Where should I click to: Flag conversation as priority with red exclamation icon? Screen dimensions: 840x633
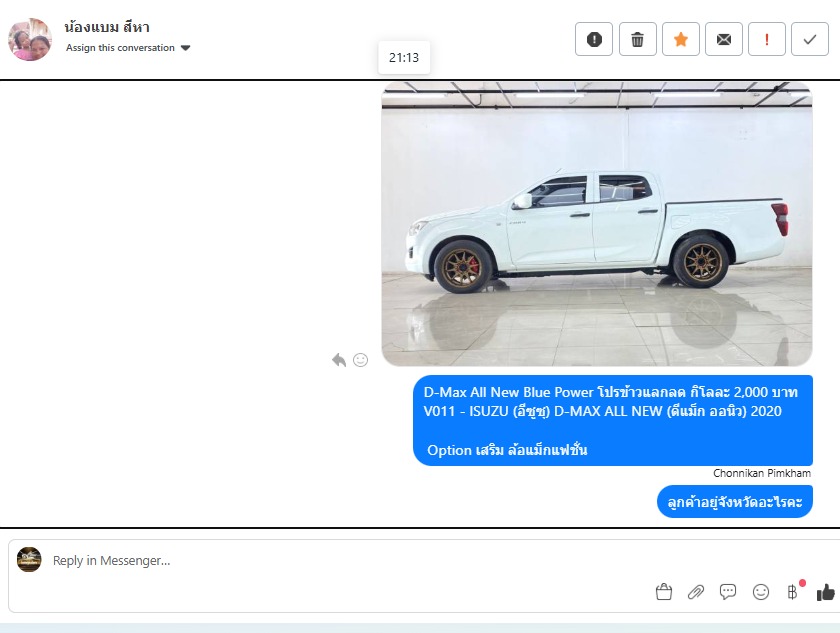coord(767,39)
